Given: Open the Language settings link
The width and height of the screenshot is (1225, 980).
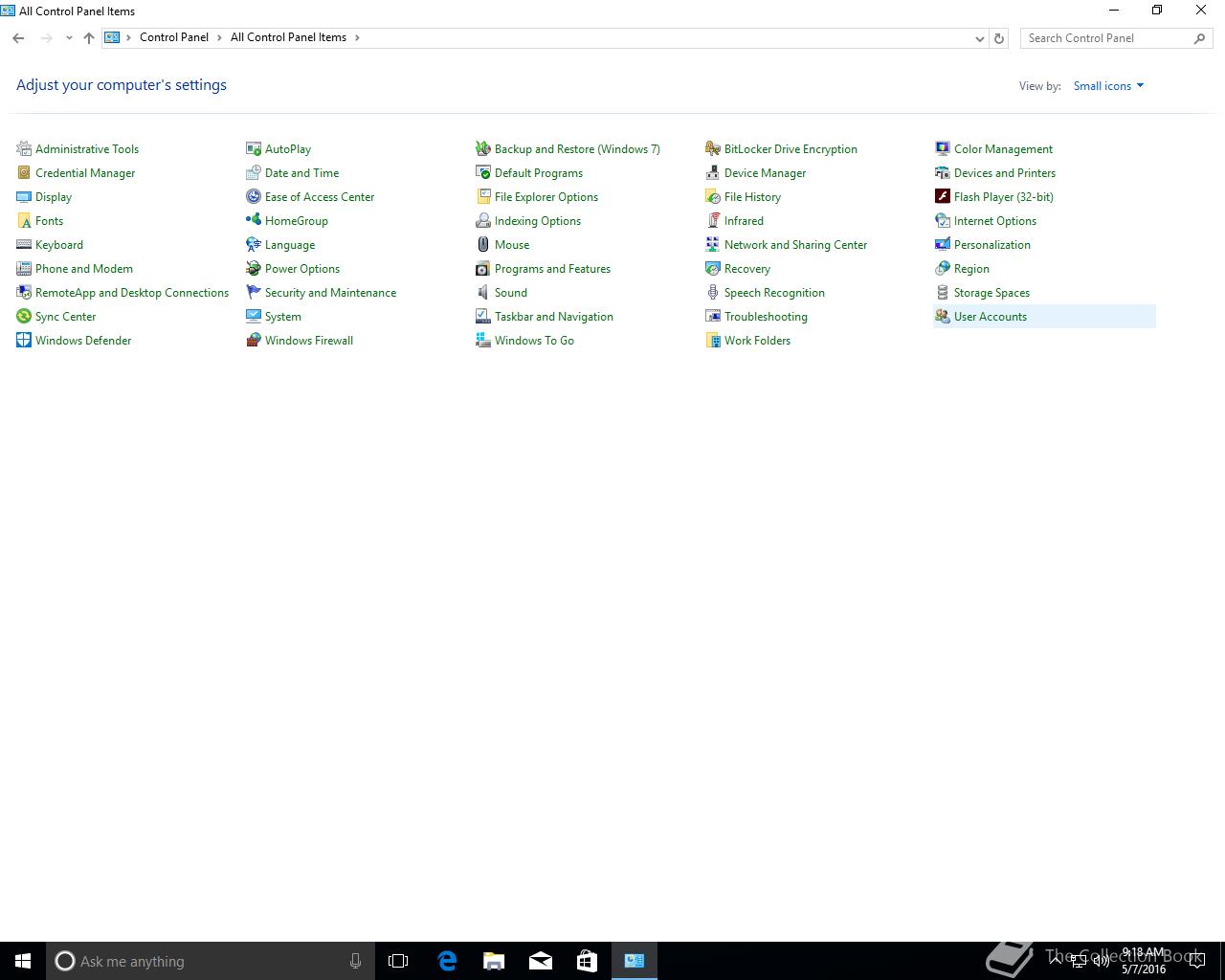Looking at the screenshot, I should [290, 245].
